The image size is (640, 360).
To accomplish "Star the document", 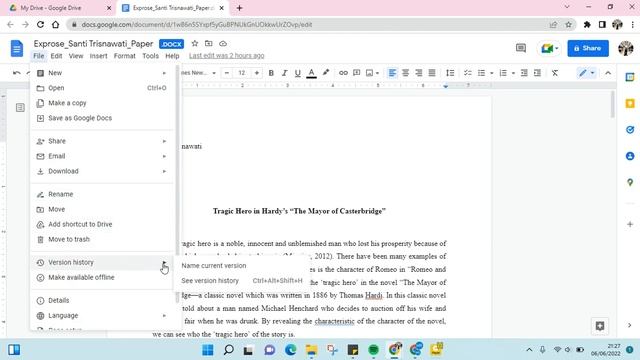I will (x=195, y=43).
